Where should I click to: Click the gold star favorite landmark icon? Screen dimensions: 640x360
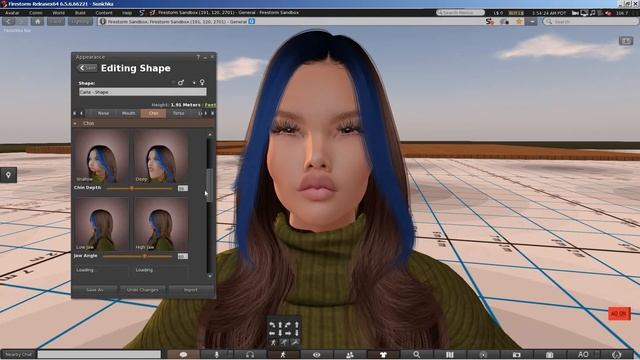[x=519, y=21]
